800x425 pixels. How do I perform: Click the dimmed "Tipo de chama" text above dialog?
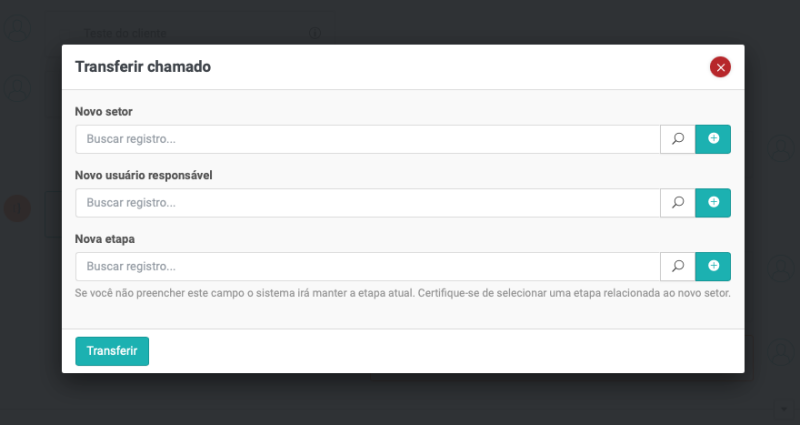[127, 34]
